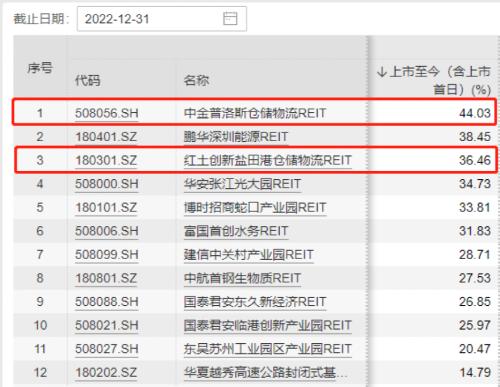Click the 代码 column header
The height and width of the screenshot is (387, 500).
tap(87, 80)
